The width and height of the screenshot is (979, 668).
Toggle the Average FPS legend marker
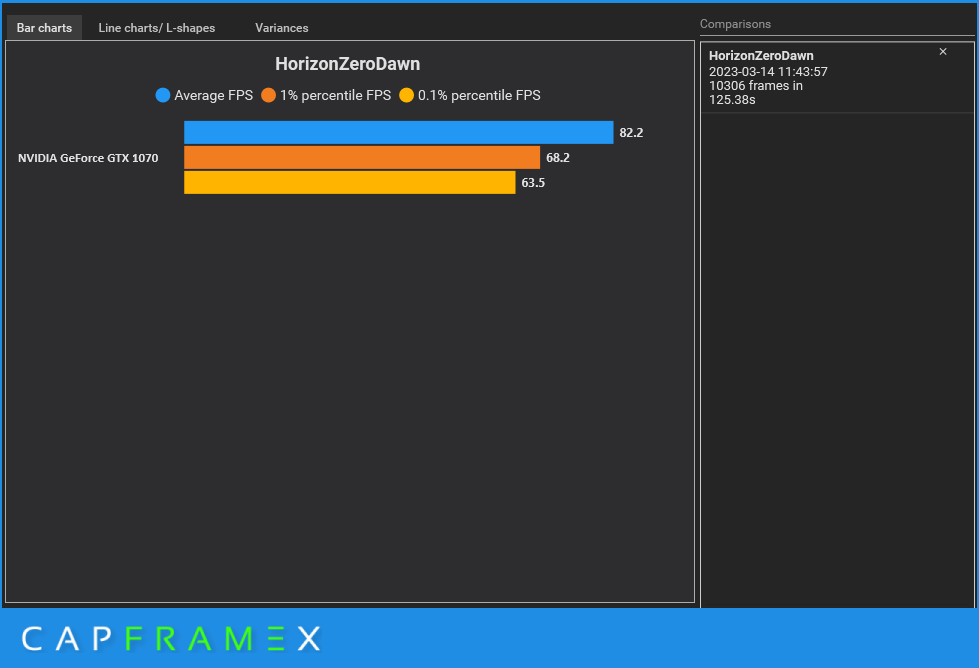point(163,96)
